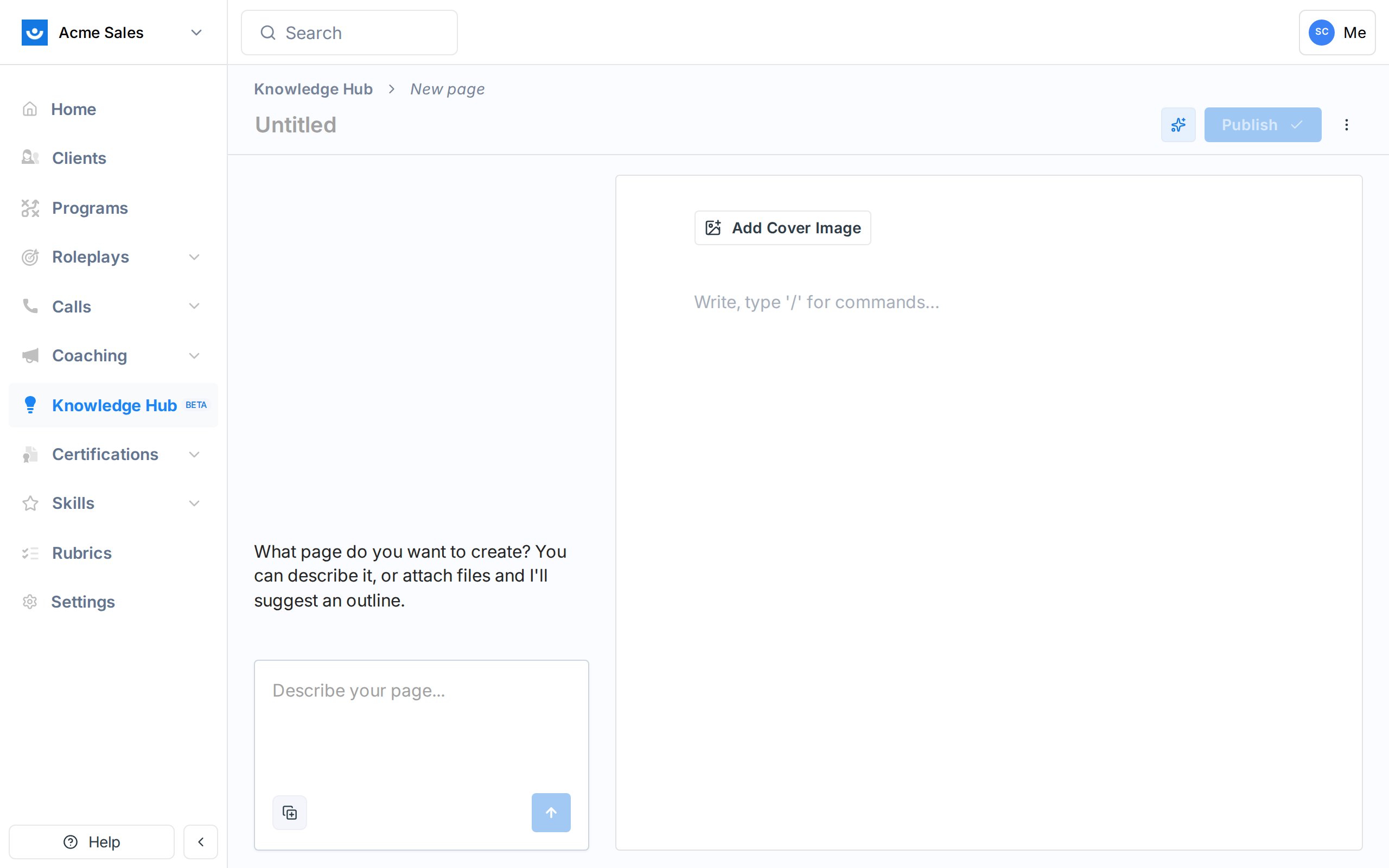
Task: Click the Settings gear icon
Action: (30, 602)
